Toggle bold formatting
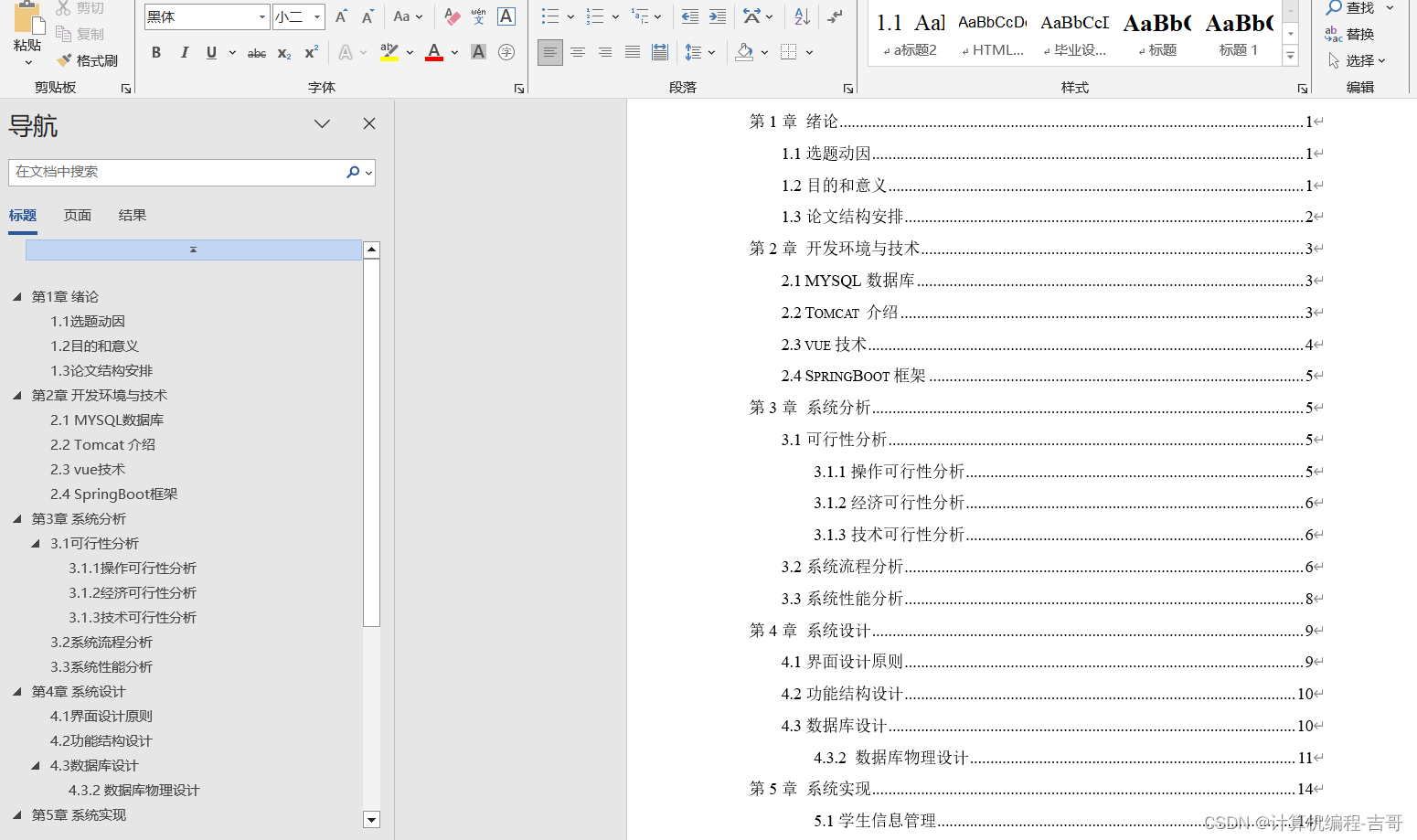Image resolution: width=1417 pixels, height=840 pixels. [x=156, y=52]
